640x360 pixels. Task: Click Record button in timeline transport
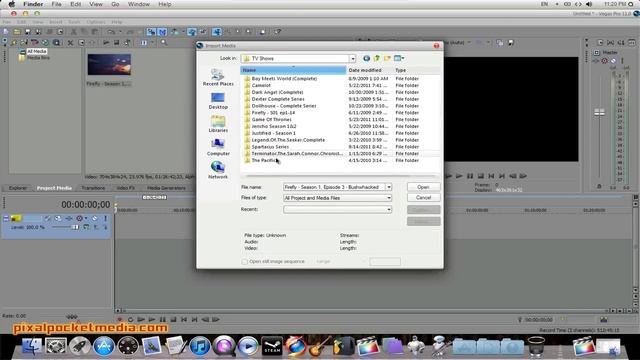tap(120, 320)
